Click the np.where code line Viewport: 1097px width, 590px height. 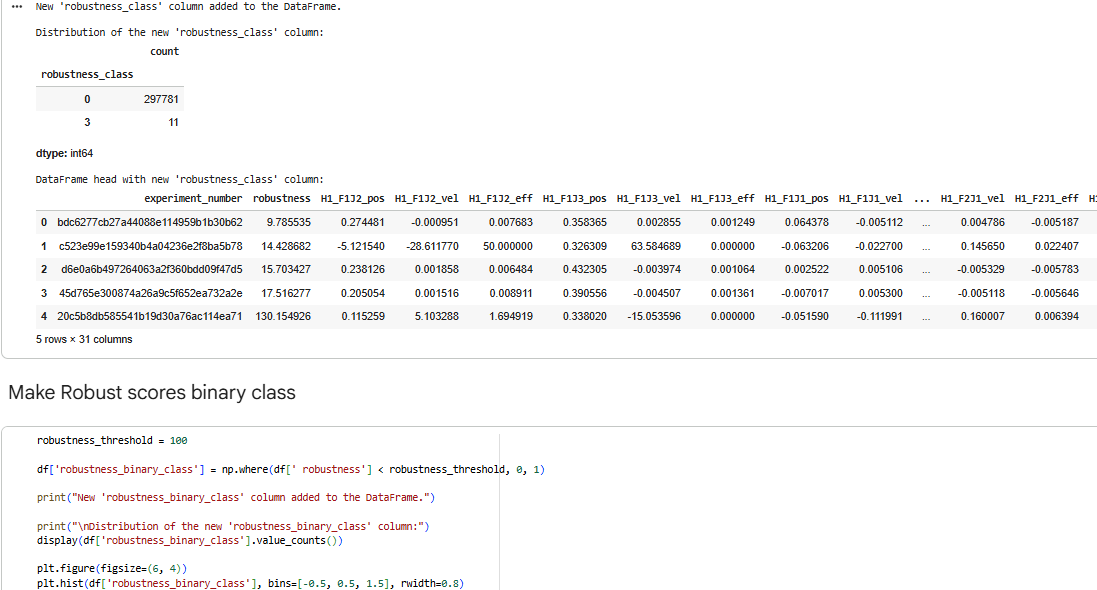(x=290, y=469)
